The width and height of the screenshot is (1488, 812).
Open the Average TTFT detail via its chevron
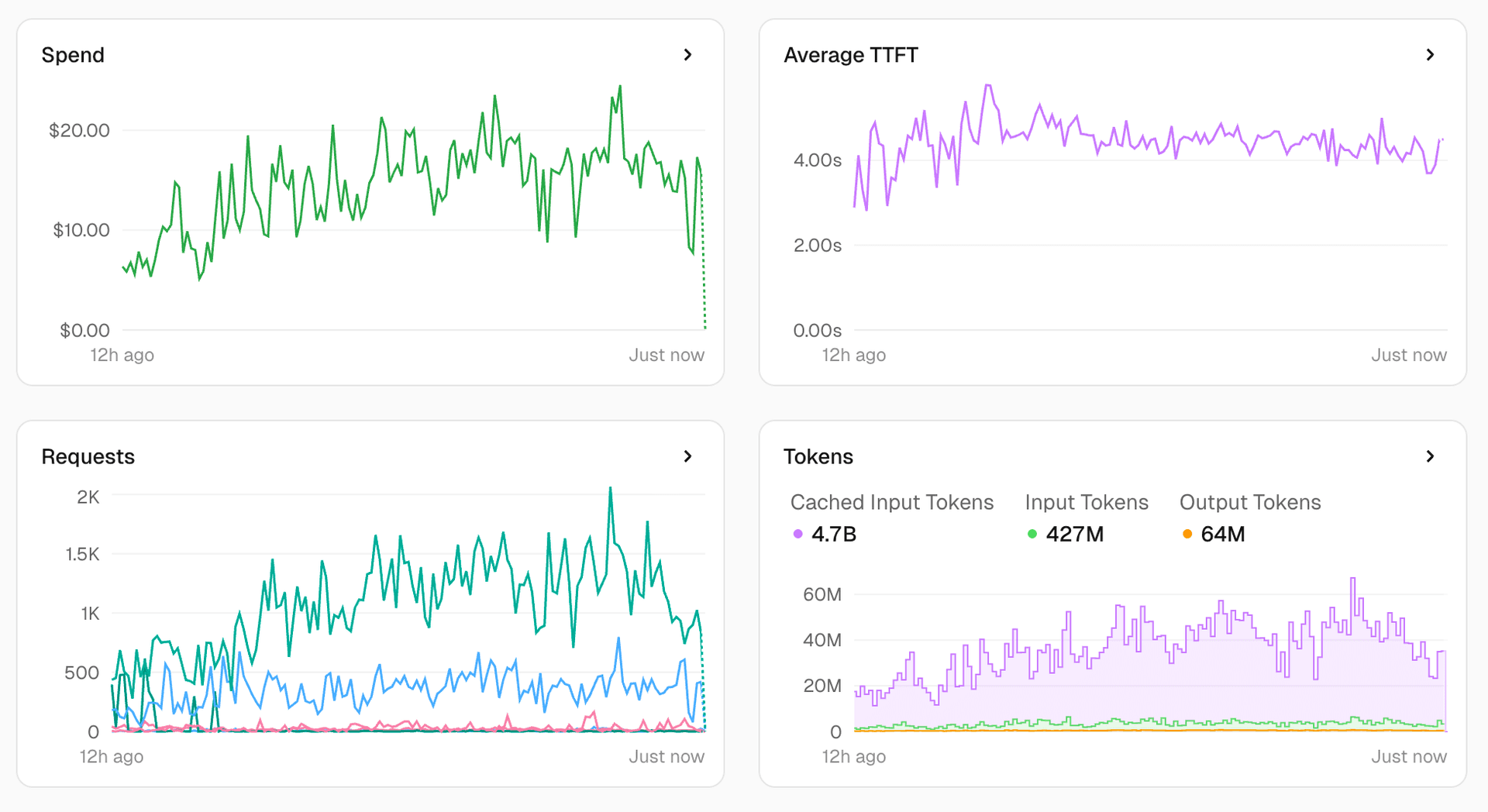pos(1431,54)
